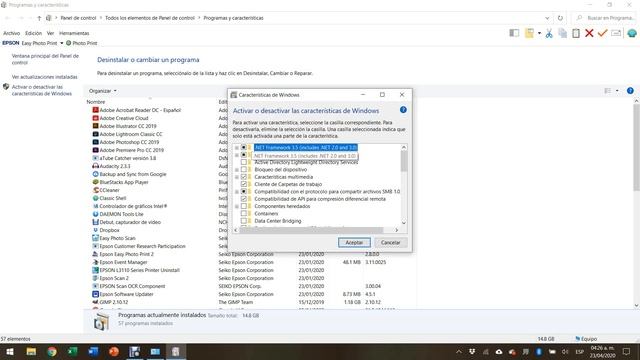Open Ver actualizaciones instaladas link
This screenshot has height=360, width=640.
[44, 77]
